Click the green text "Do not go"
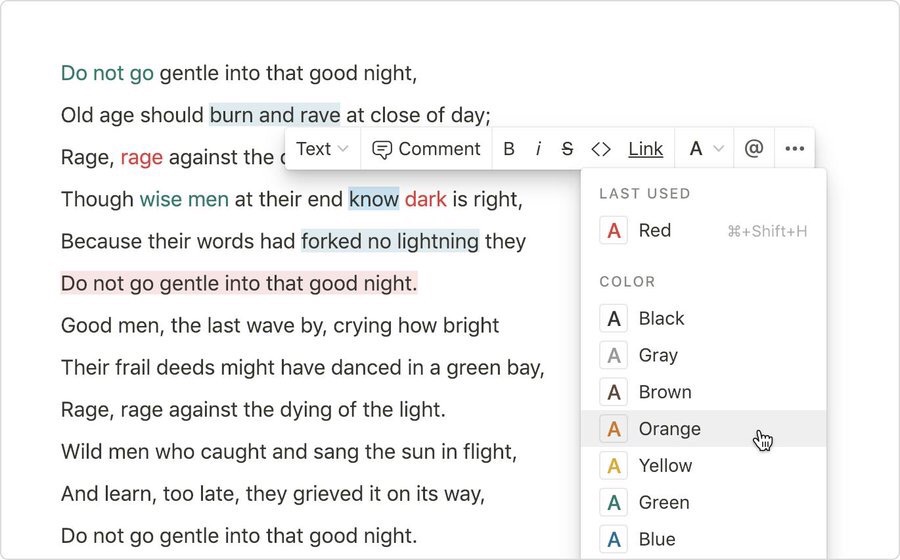This screenshot has height=560, width=900. (107, 73)
